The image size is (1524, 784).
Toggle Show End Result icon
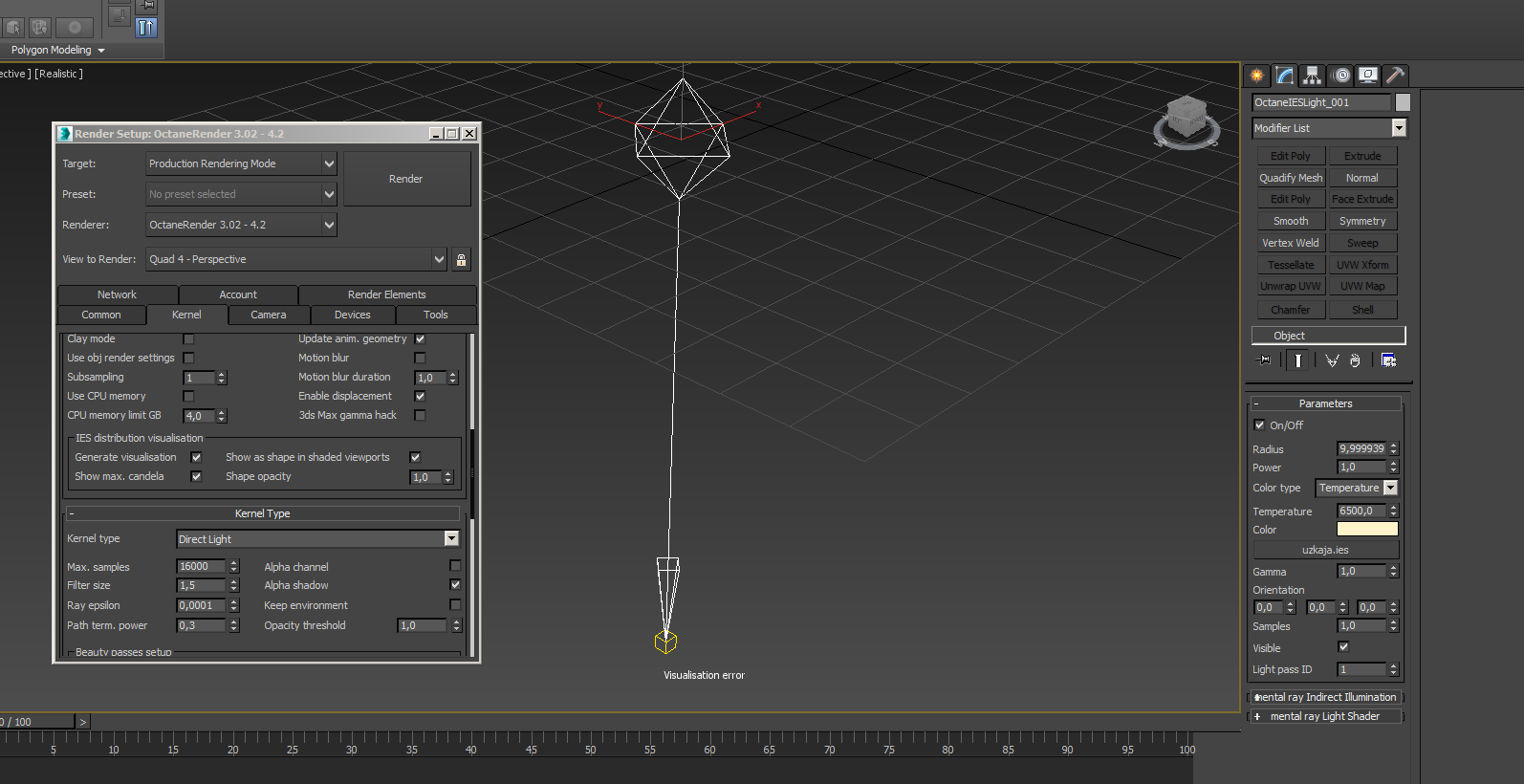tap(1297, 360)
